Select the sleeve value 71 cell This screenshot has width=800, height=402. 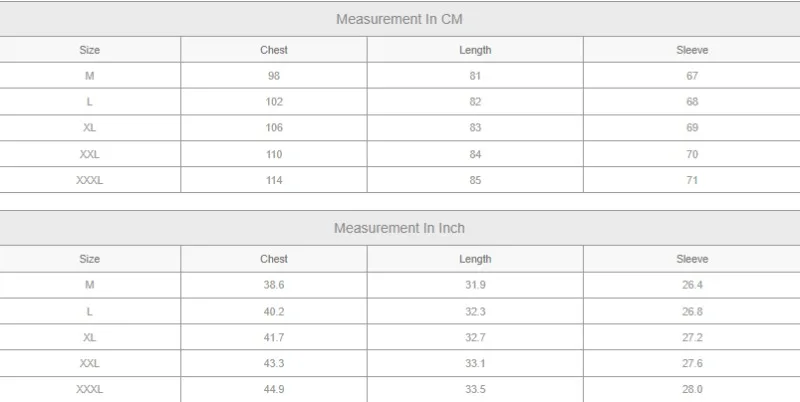click(692, 180)
